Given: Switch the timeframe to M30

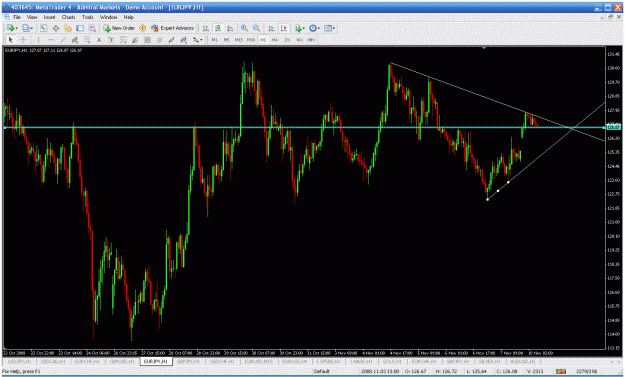Looking at the screenshot, I should coord(251,40).
